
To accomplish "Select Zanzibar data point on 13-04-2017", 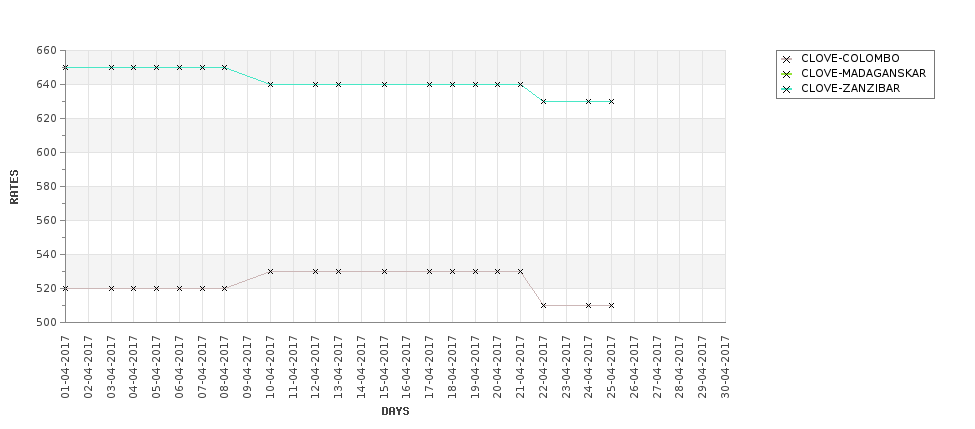I will coord(338,85).
